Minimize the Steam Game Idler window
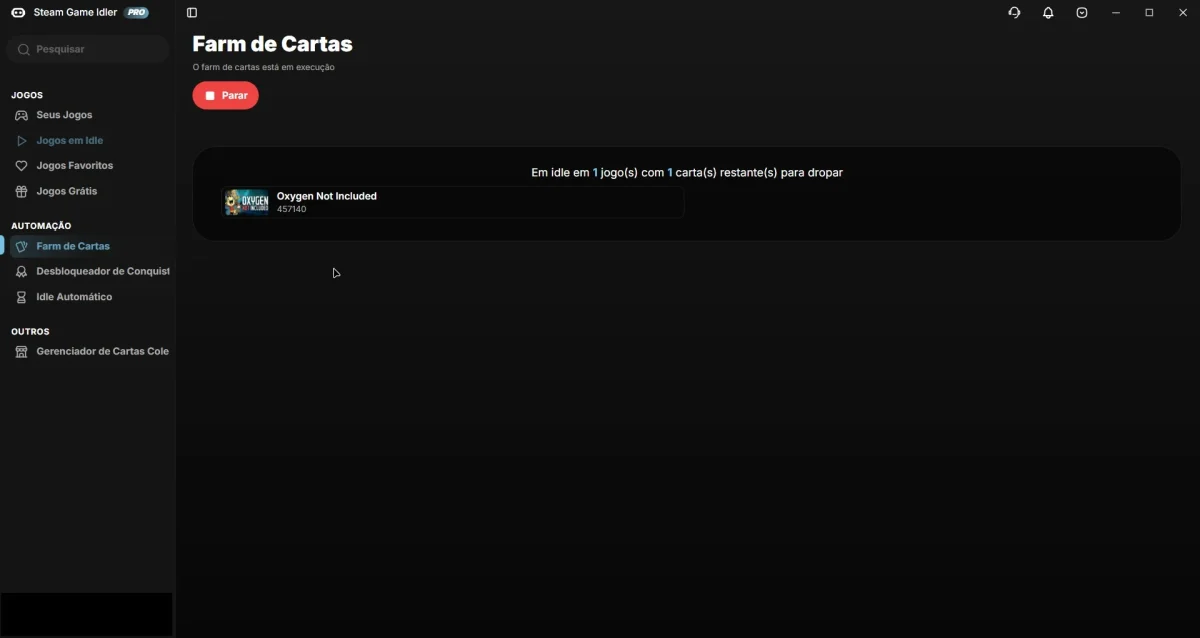 (1116, 13)
